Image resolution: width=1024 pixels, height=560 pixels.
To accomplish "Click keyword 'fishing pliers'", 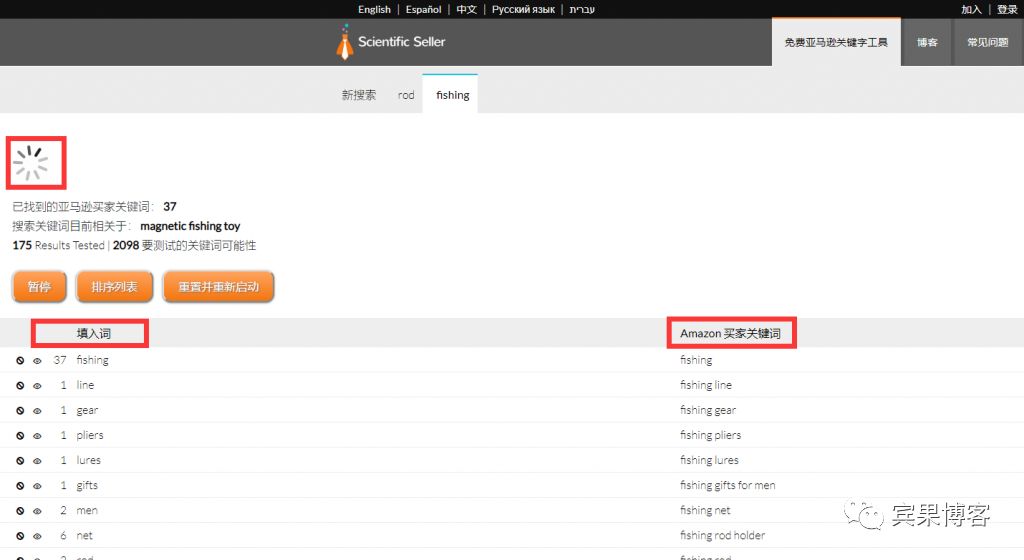I will pos(710,435).
